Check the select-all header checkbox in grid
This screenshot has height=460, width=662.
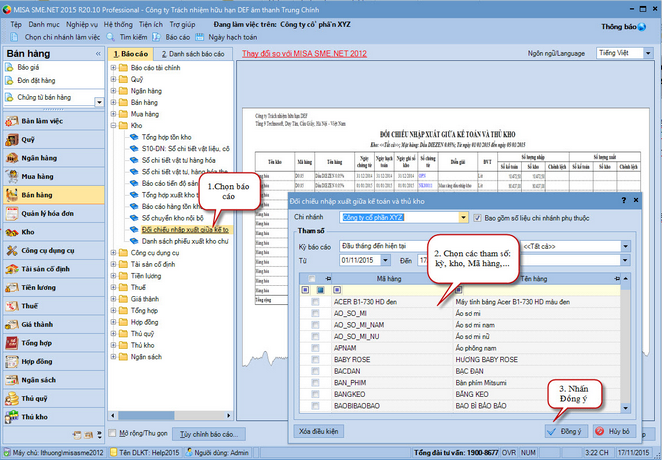click(312, 279)
